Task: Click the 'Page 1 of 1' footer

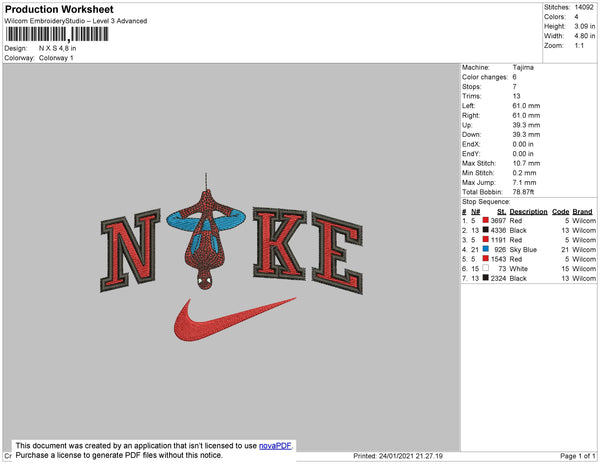Action: pyautogui.click(x=577, y=456)
